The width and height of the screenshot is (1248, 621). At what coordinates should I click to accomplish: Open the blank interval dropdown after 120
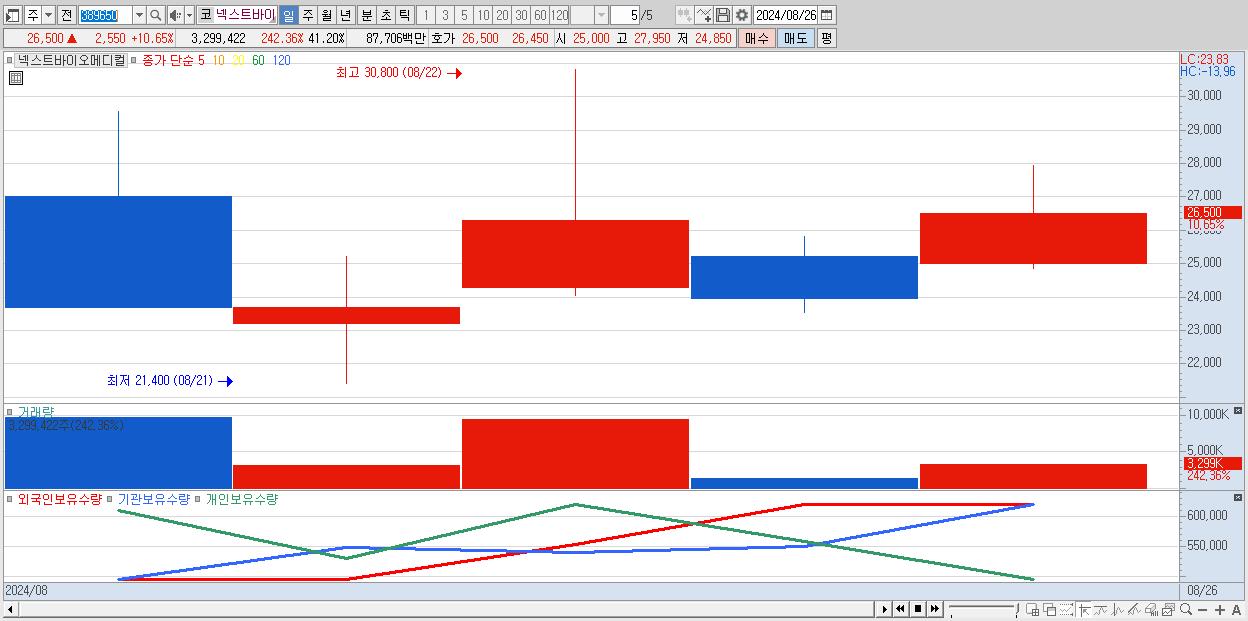[601, 15]
